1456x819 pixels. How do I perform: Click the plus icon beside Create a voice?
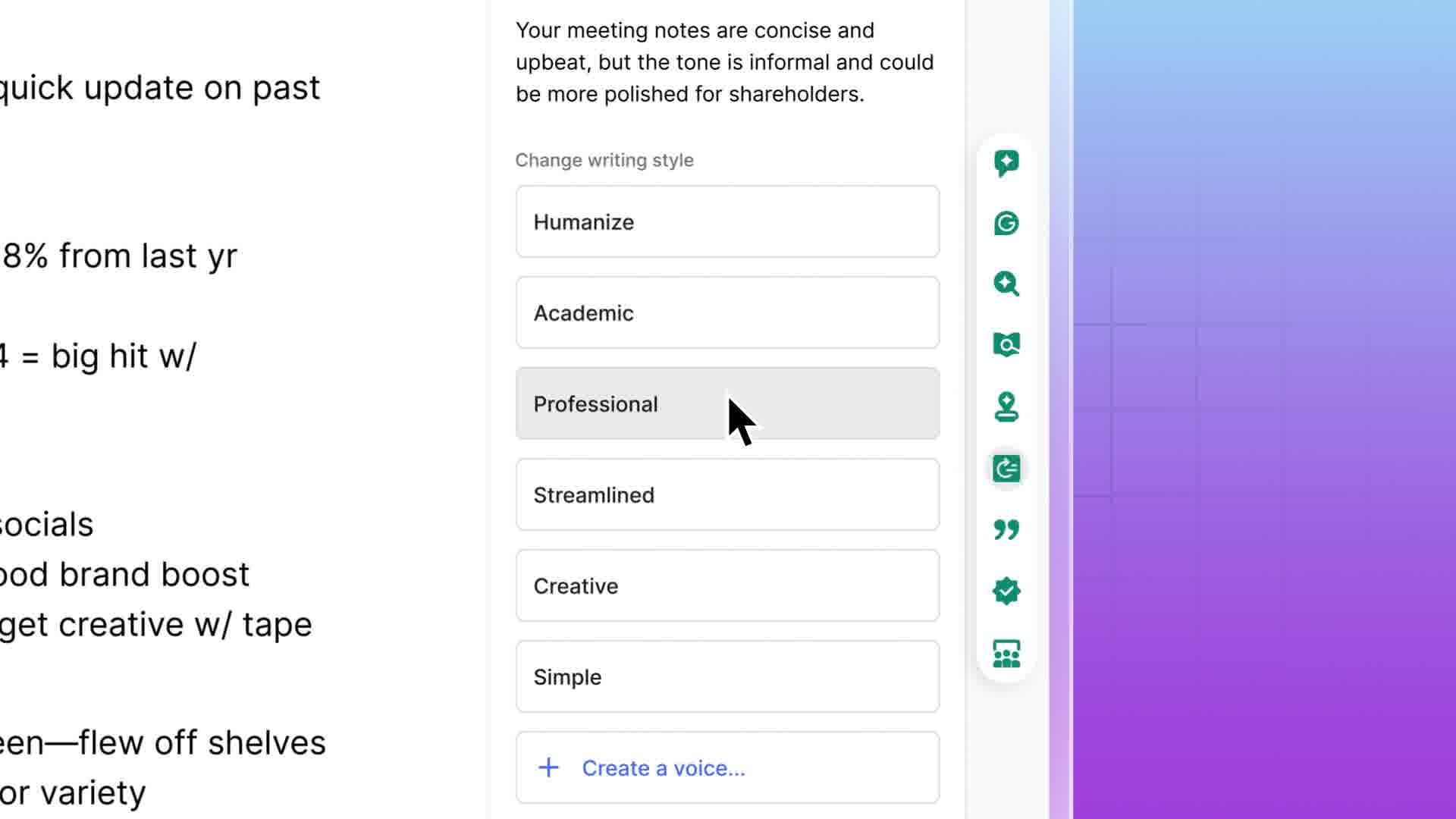point(548,768)
